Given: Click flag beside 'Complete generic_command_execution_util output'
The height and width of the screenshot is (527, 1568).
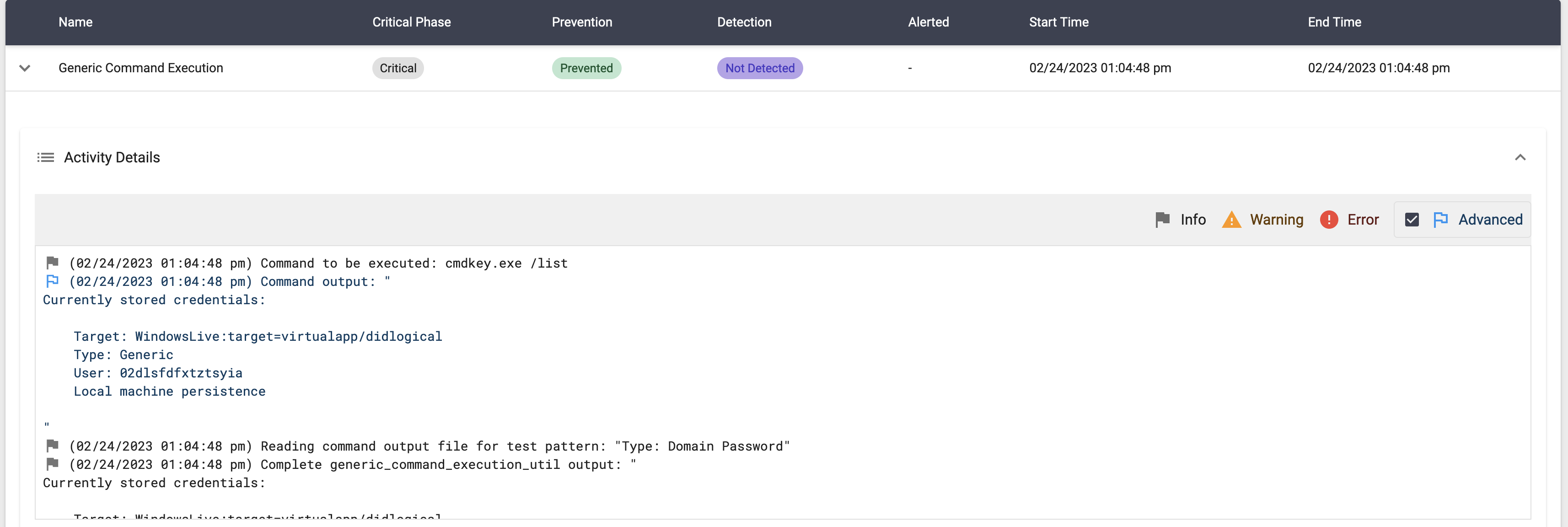Looking at the screenshot, I should click(x=52, y=464).
